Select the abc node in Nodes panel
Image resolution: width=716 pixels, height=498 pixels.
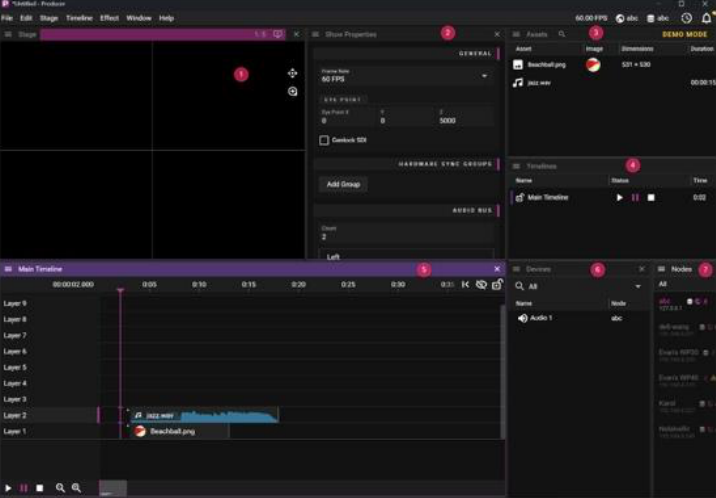coord(685,304)
